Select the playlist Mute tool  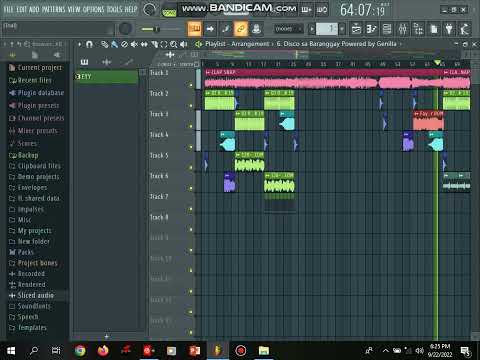134,44
